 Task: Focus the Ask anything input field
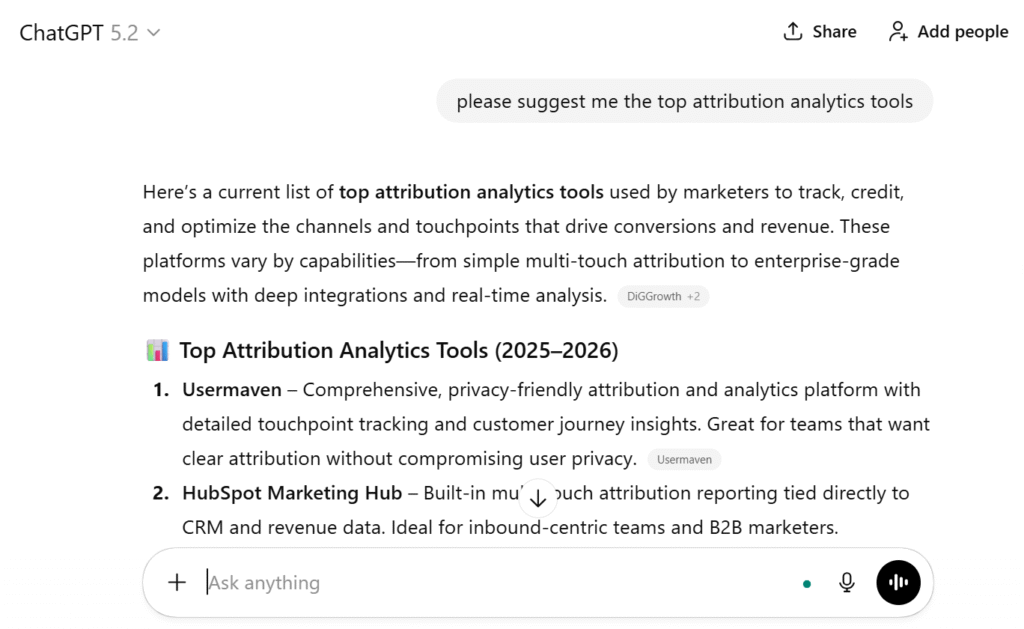point(300,582)
